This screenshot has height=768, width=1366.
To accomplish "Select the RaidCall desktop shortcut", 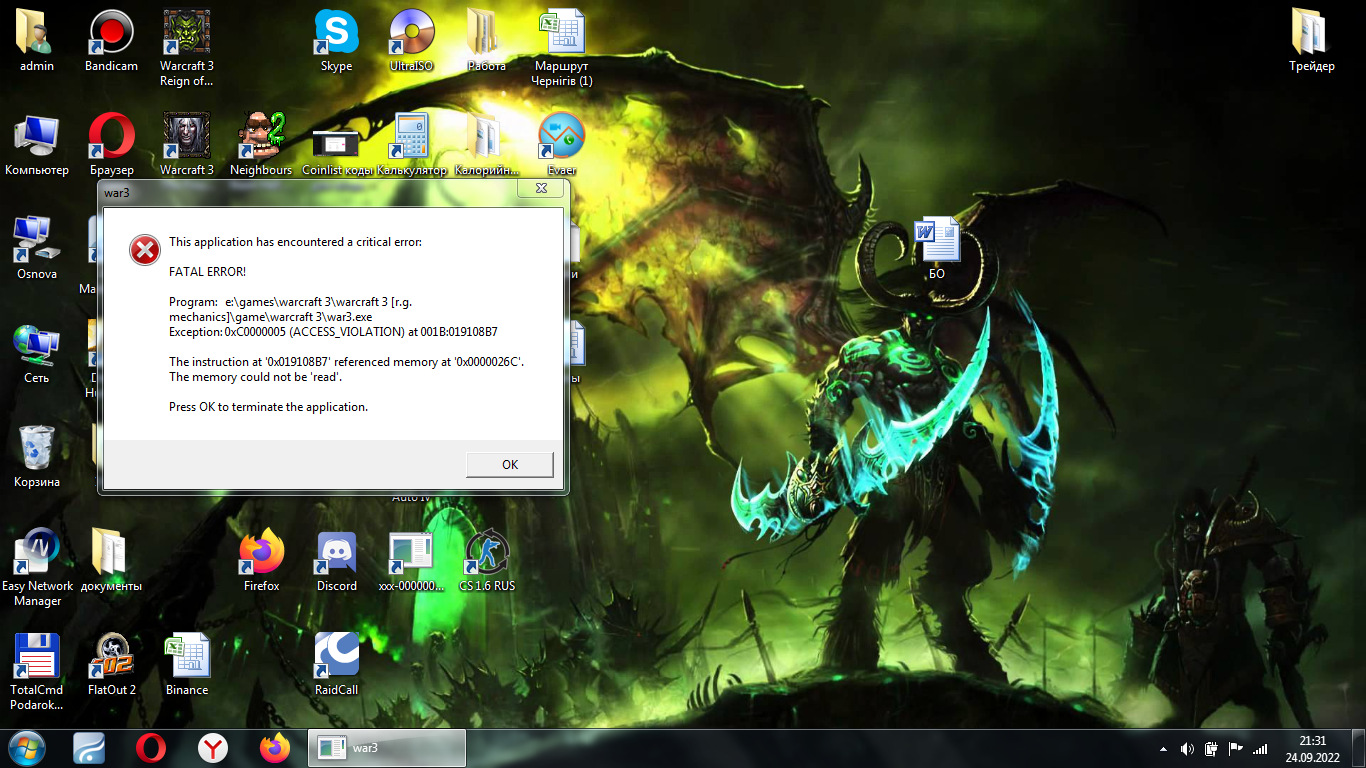I will (337, 665).
